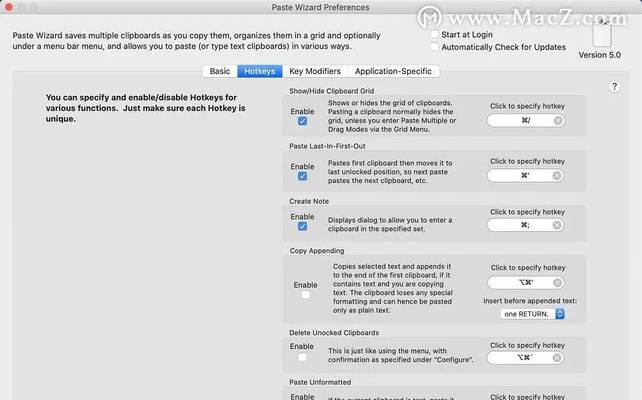The image size is (642, 400).
Task: Set the Create Note hotkey field
Action: [525, 225]
